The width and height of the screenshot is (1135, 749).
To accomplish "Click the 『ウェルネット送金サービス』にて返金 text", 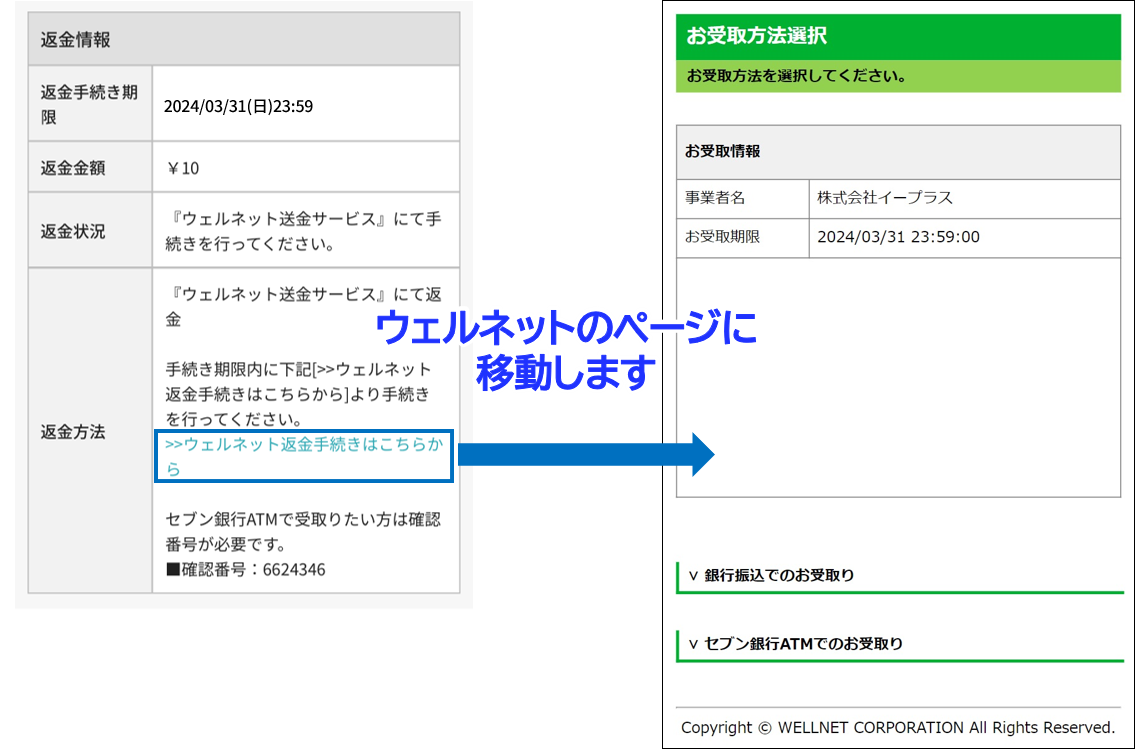I will coord(303,307).
